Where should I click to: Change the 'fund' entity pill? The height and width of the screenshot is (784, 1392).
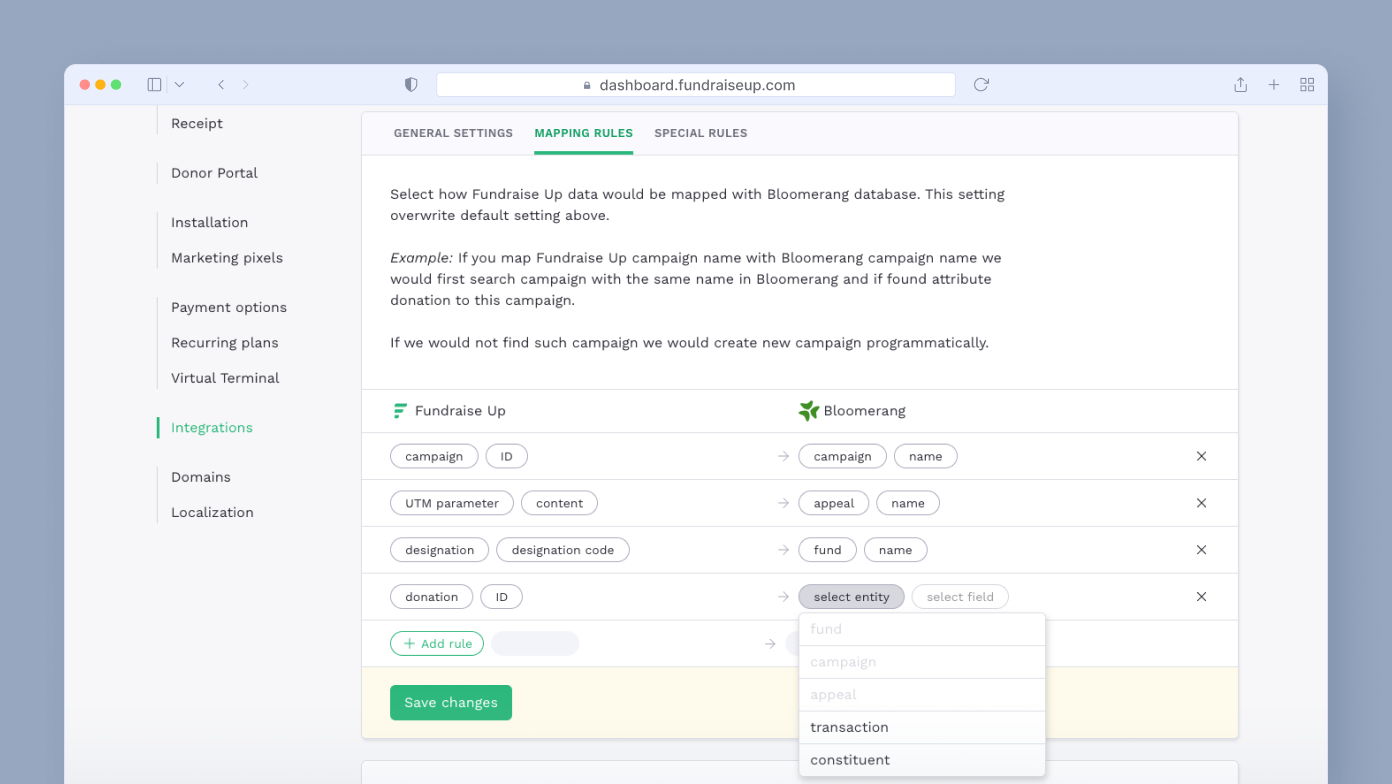click(828, 550)
